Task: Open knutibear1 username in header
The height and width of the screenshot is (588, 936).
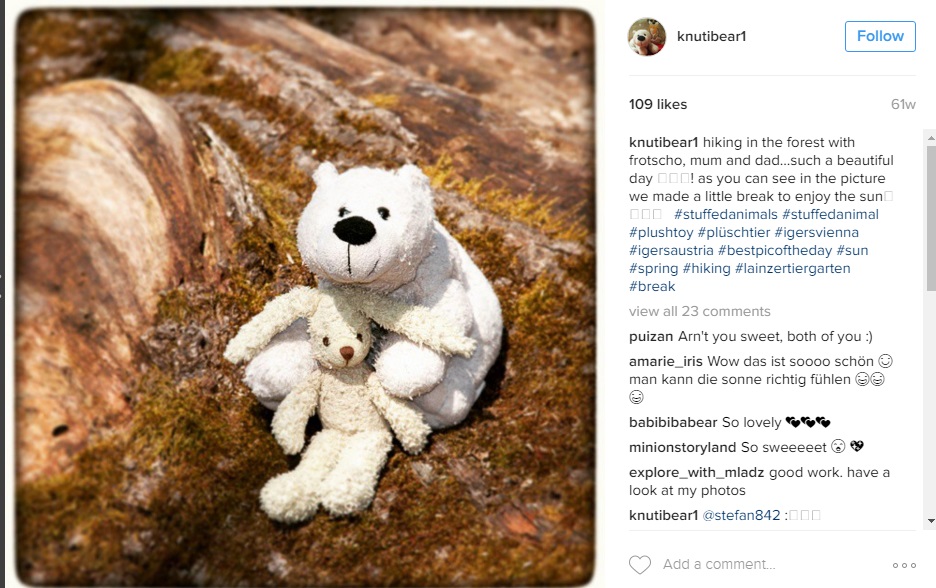Action: (712, 36)
